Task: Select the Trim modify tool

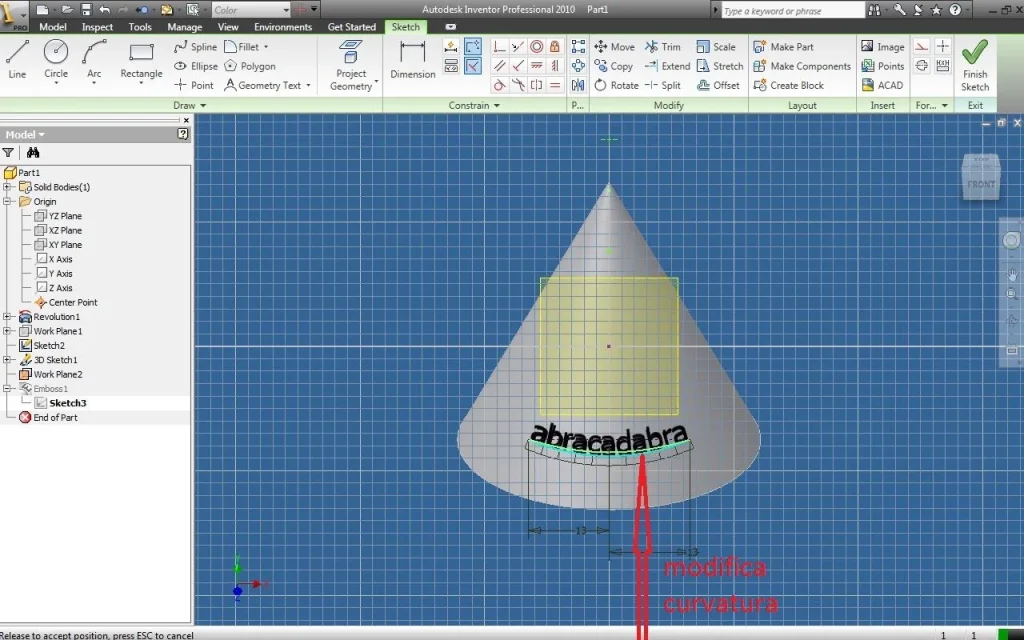Action: pos(663,47)
